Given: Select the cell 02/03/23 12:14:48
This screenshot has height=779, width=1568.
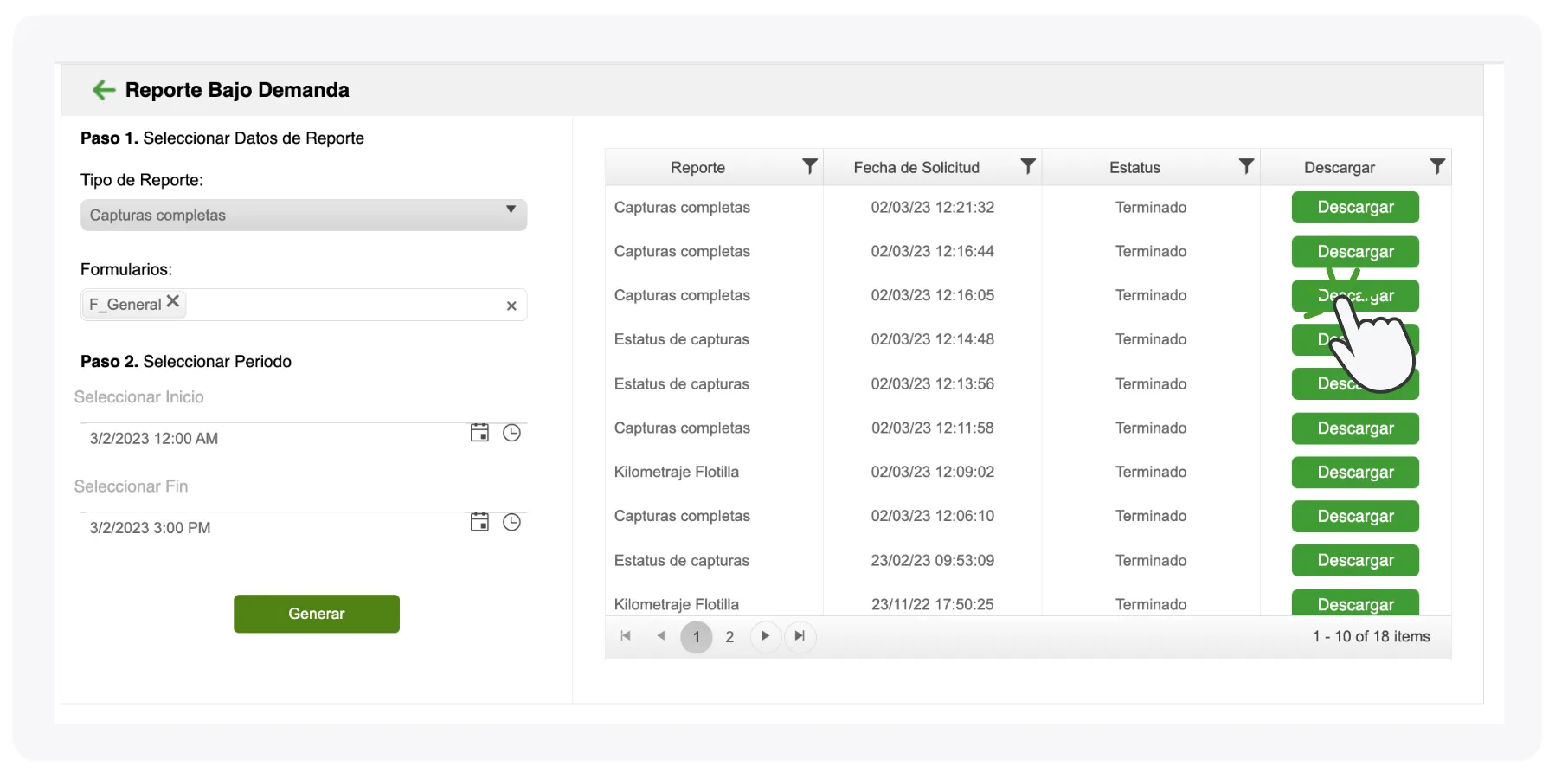Looking at the screenshot, I should click(933, 339).
